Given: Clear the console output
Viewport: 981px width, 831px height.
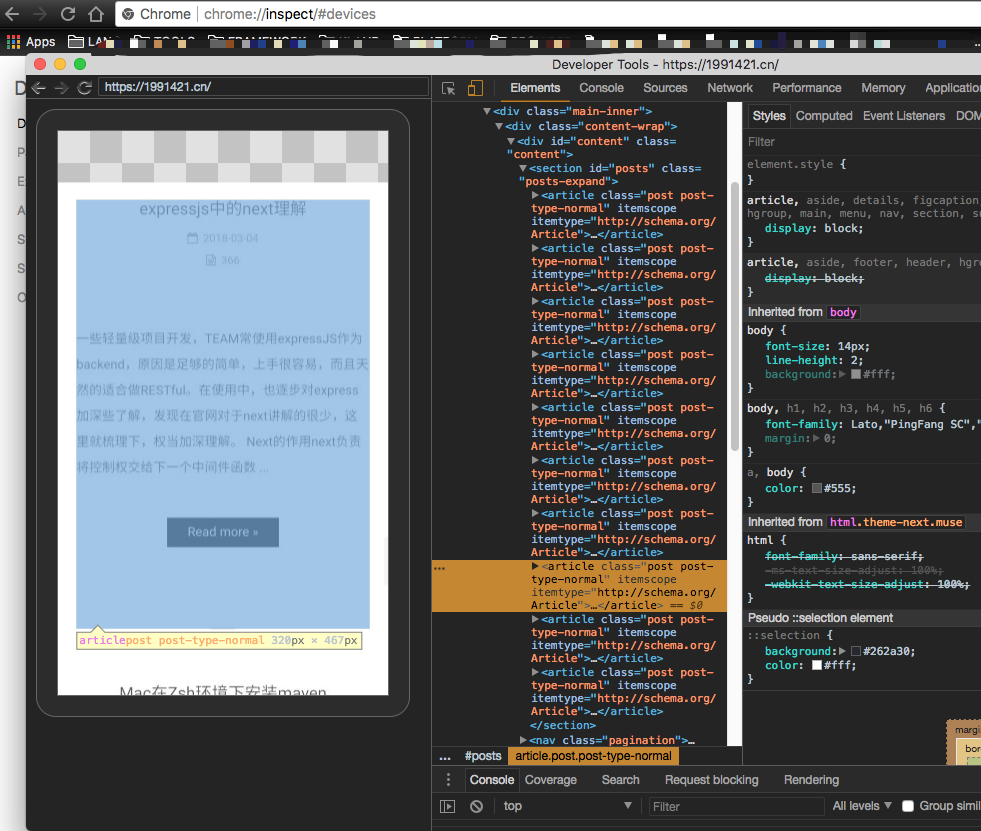Looking at the screenshot, I should coord(477,807).
